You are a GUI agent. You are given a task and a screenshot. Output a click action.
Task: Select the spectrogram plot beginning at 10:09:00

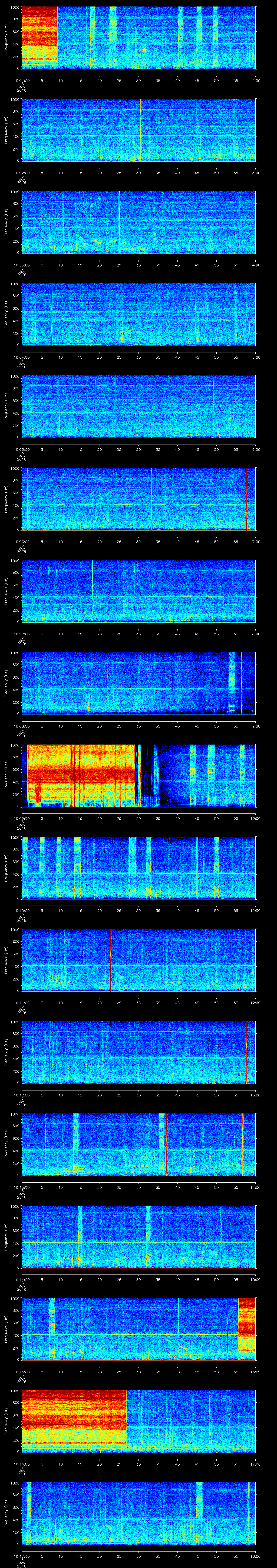(138, 775)
